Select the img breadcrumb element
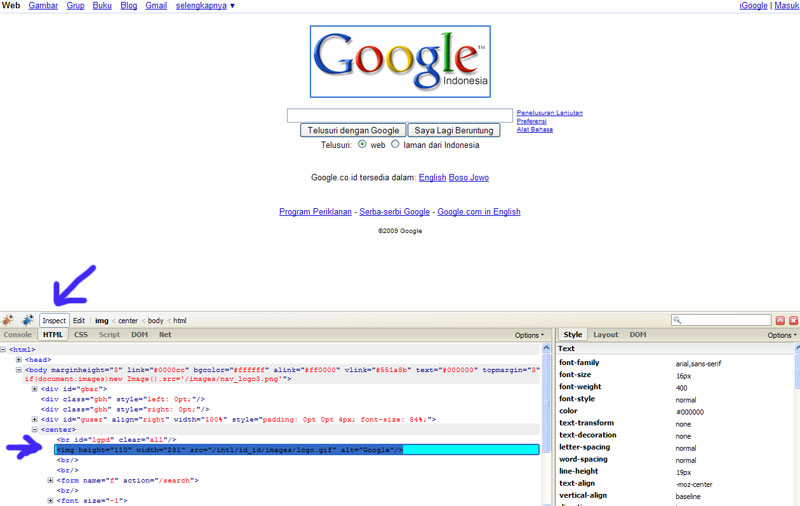 tap(102, 321)
